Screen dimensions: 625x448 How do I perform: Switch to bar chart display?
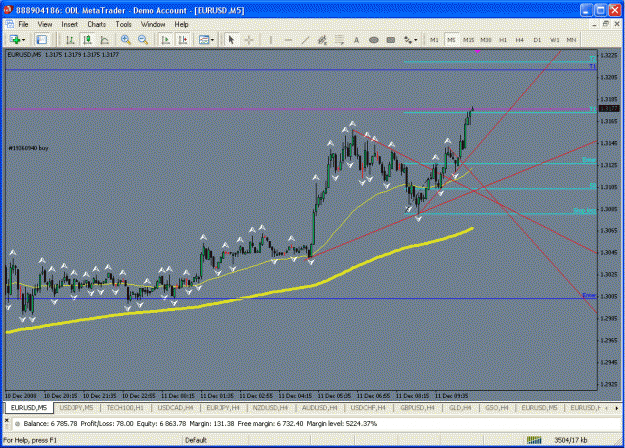(x=70, y=40)
